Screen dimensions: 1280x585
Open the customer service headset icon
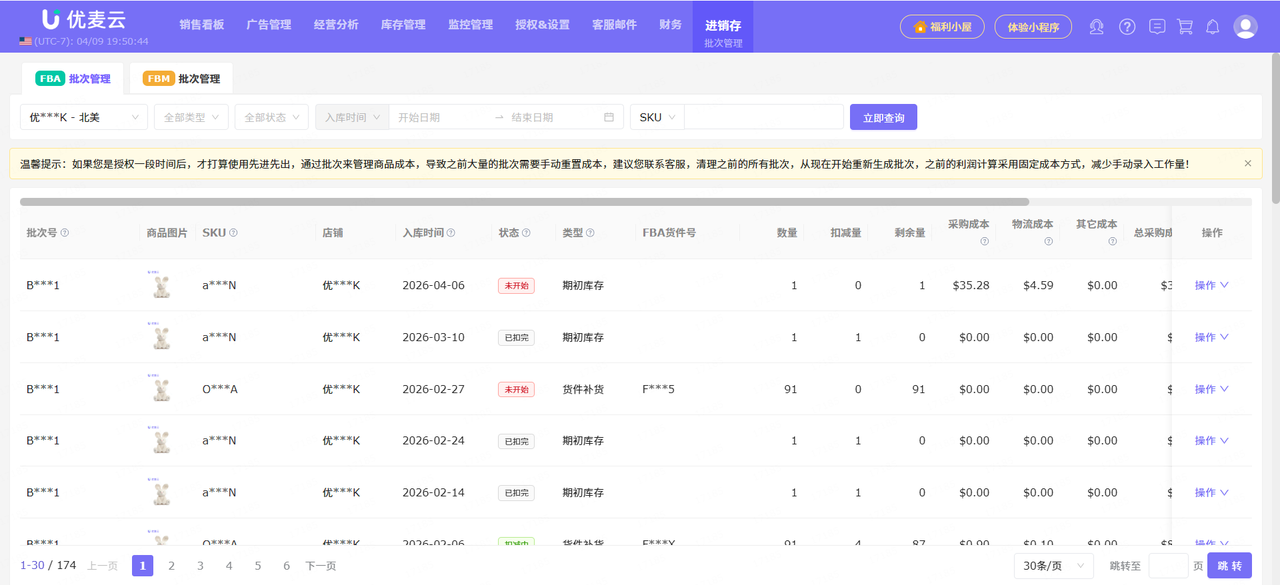pyautogui.click(x=1097, y=27)
